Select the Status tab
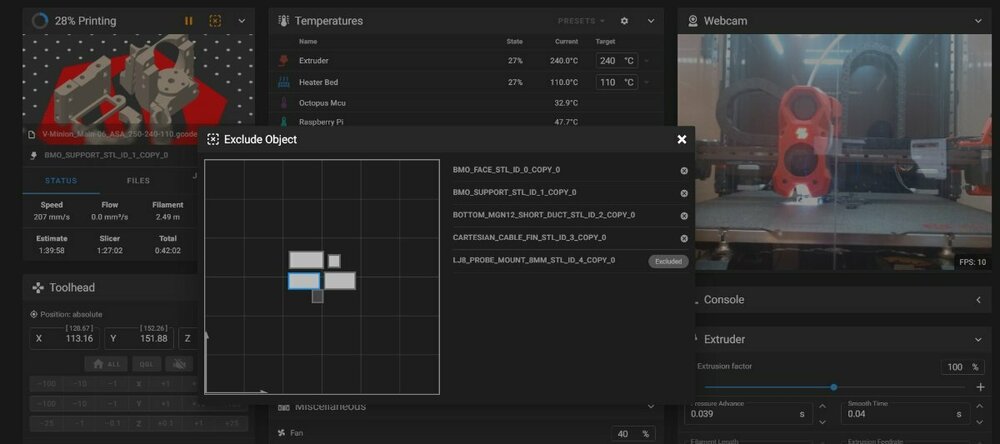Viewport: 1000px width, 444px height. pos(61,181)
